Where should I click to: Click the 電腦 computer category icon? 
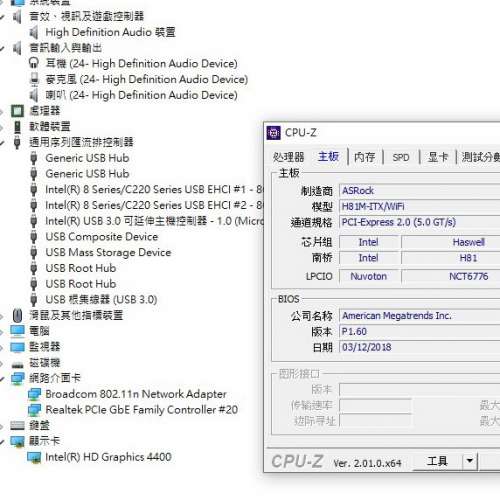pos(17,331)
